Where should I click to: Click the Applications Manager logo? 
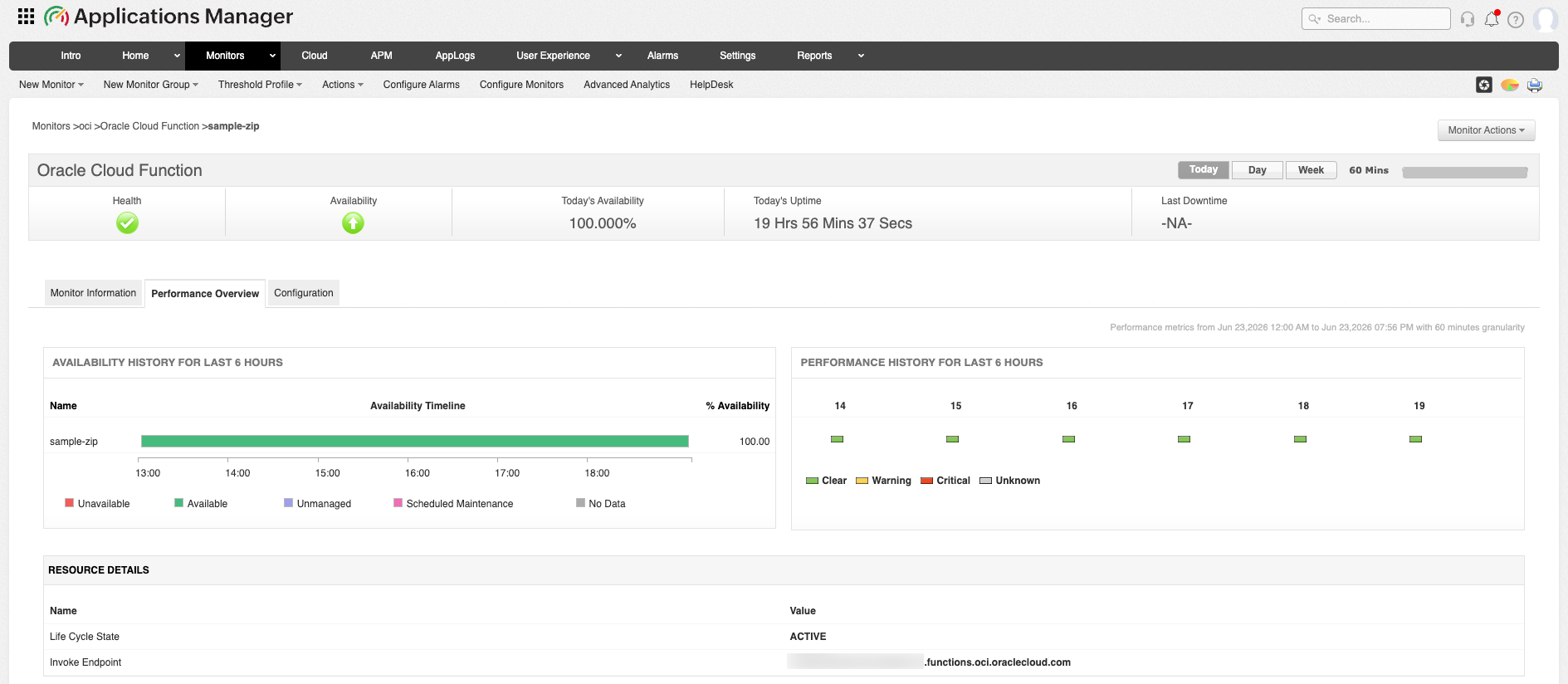pos(169,17)
